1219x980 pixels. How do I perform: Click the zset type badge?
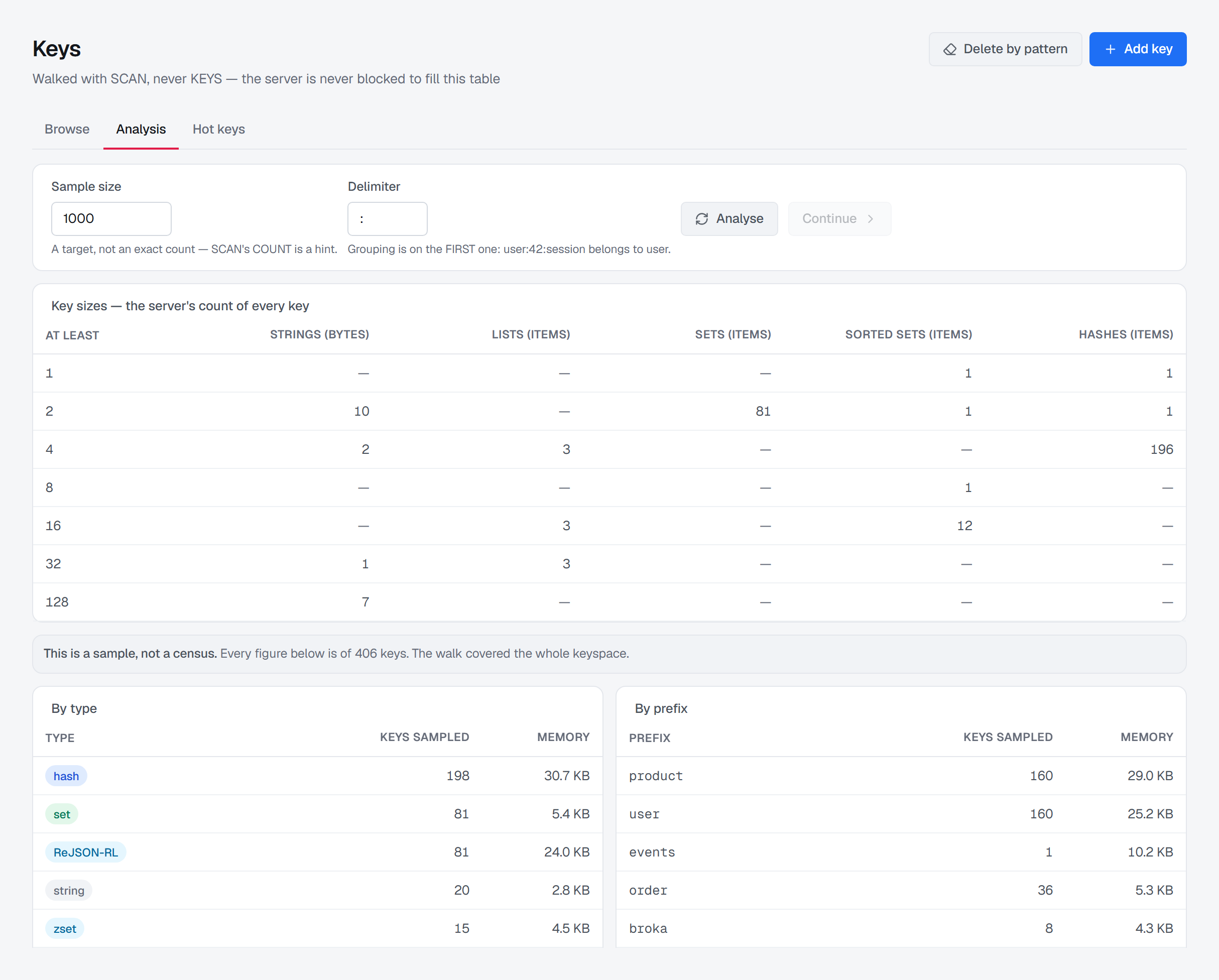[65, 929]
